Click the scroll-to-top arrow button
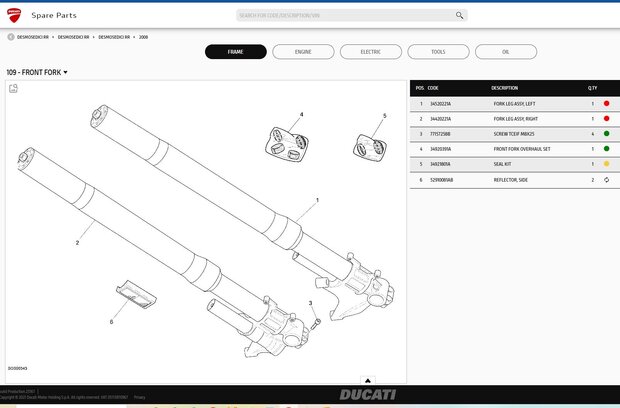This screenshot has height=408, width=620. pyautogui.click(x=368, y=380)
